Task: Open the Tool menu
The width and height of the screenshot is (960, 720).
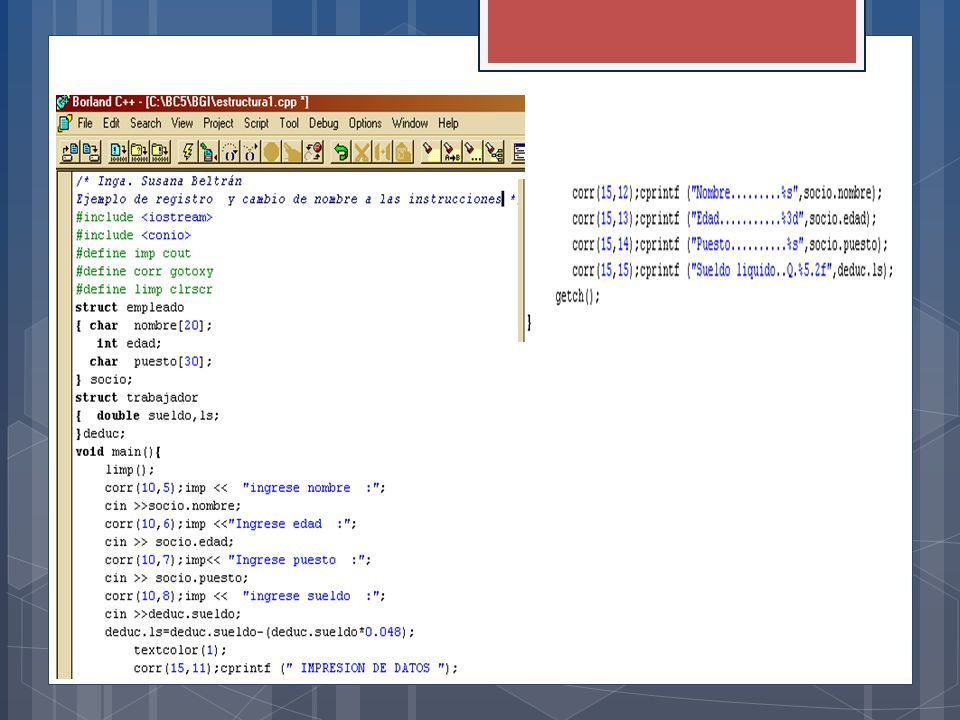Action: 289,123
